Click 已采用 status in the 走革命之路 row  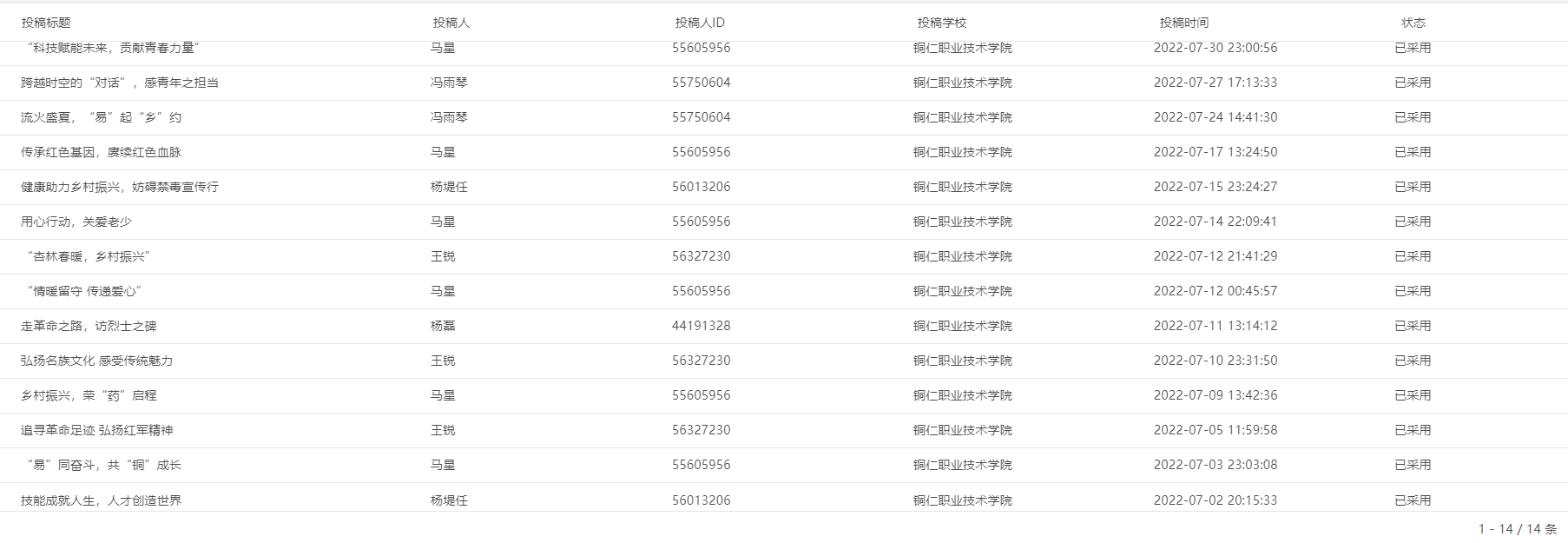1413,326
